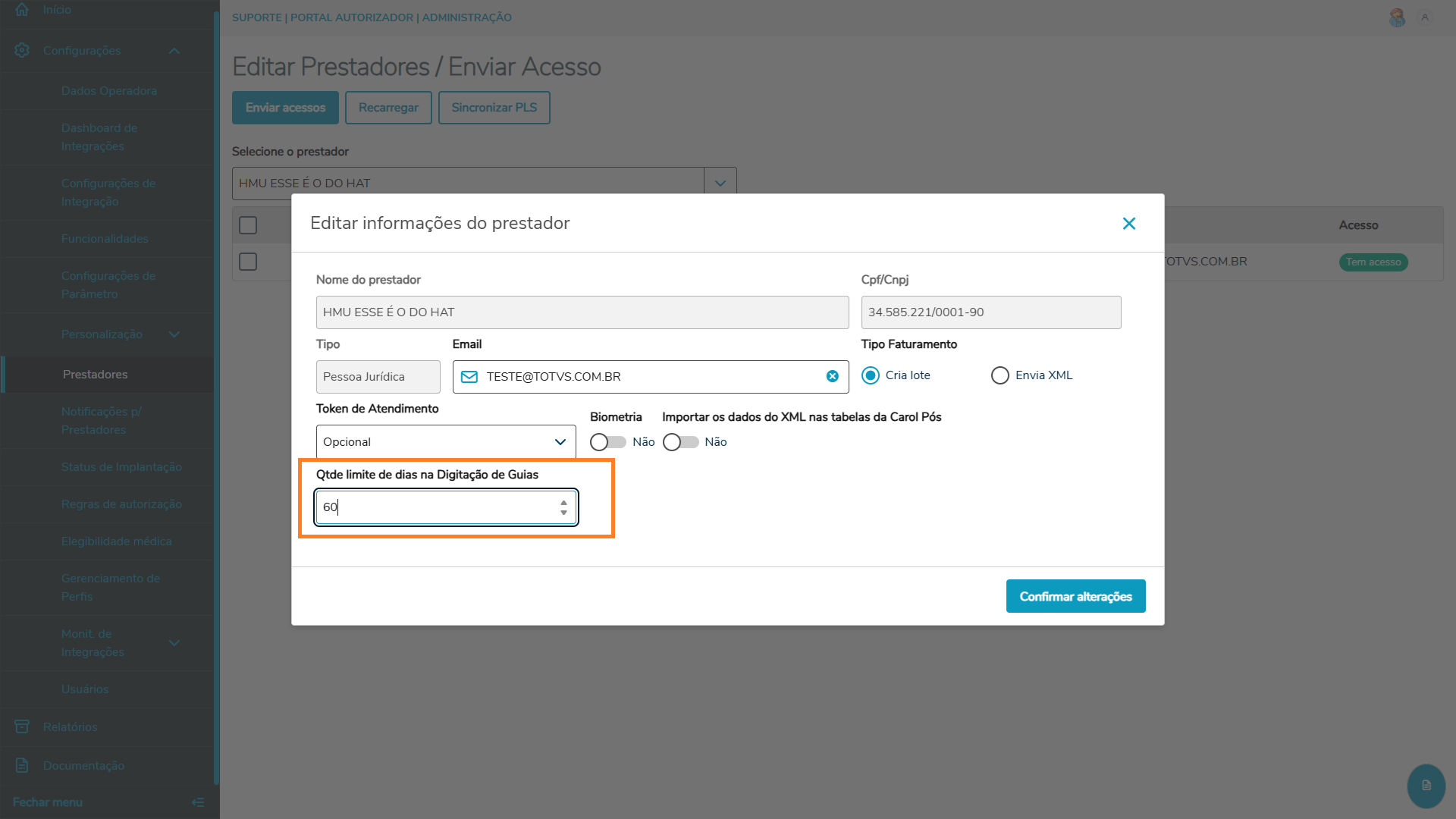Click the collapse menu icon beside Fechar menu
The image size is (1456, 819).
pyautogui.click(x=198, y=802)
